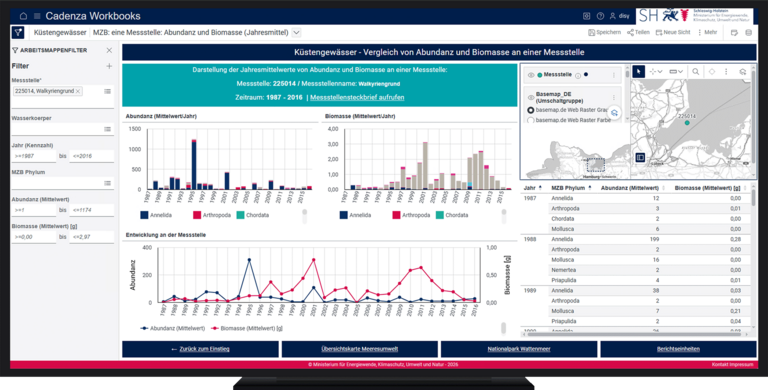Open Nationalpark Wattenmeer

pos(519,349)
